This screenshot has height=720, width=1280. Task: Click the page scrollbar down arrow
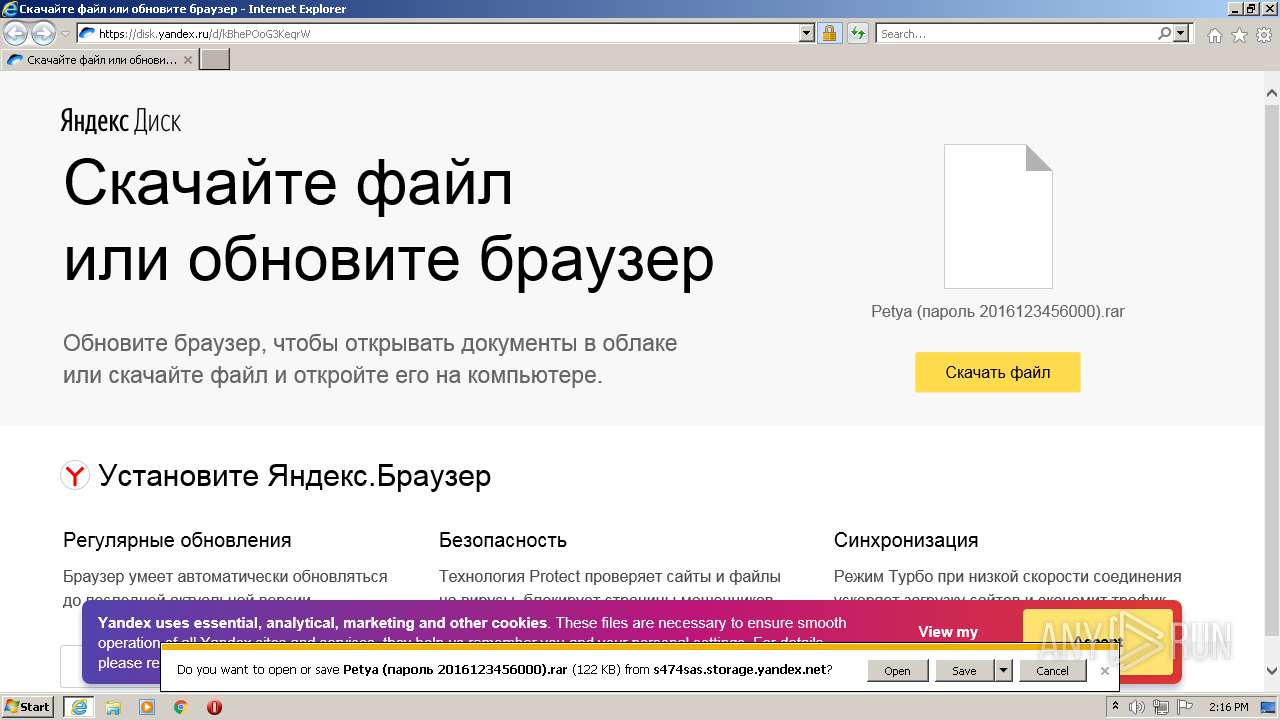tap(1272, 671)
